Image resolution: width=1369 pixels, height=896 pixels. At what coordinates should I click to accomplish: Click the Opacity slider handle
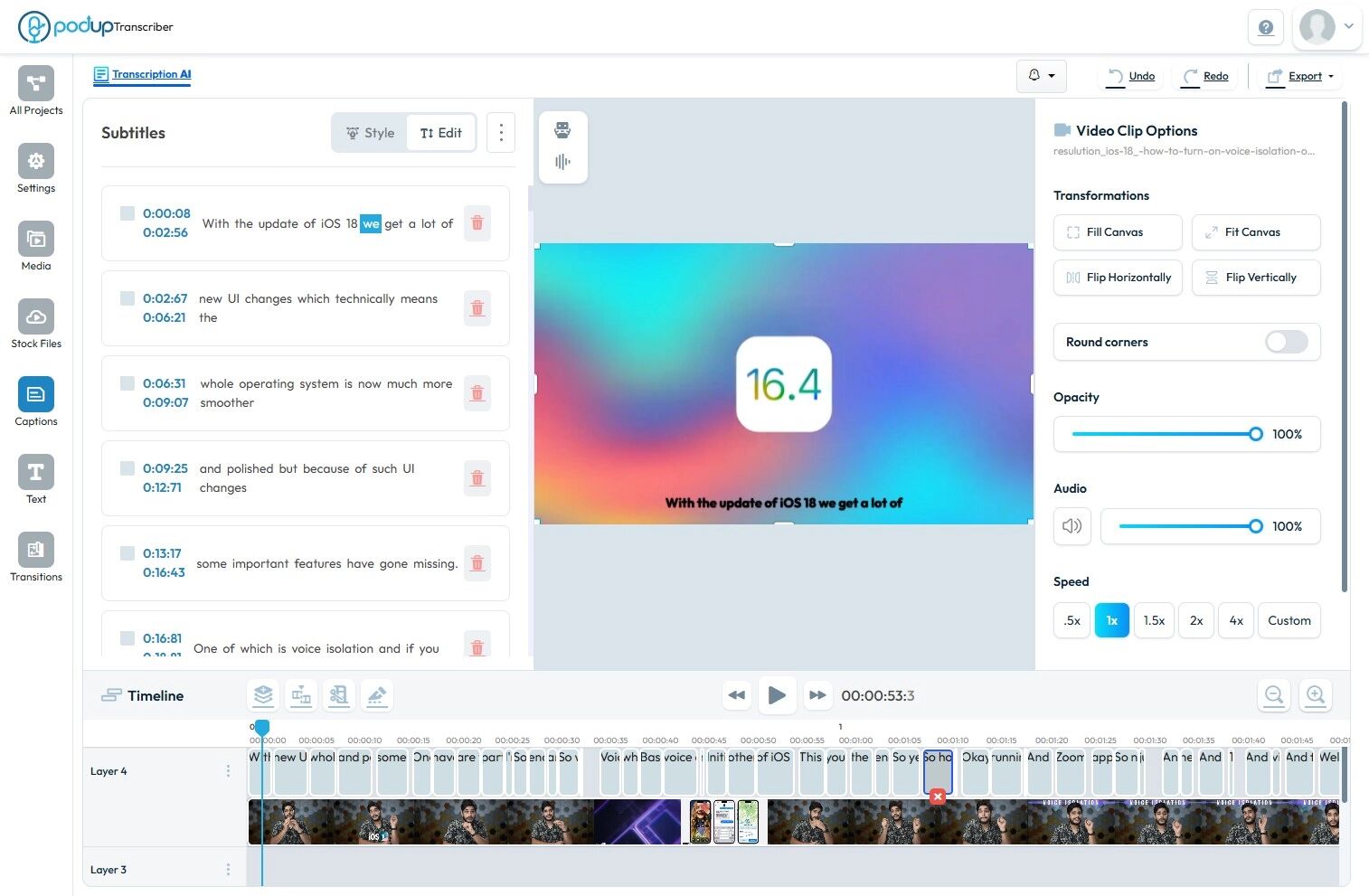(1256, 434)
